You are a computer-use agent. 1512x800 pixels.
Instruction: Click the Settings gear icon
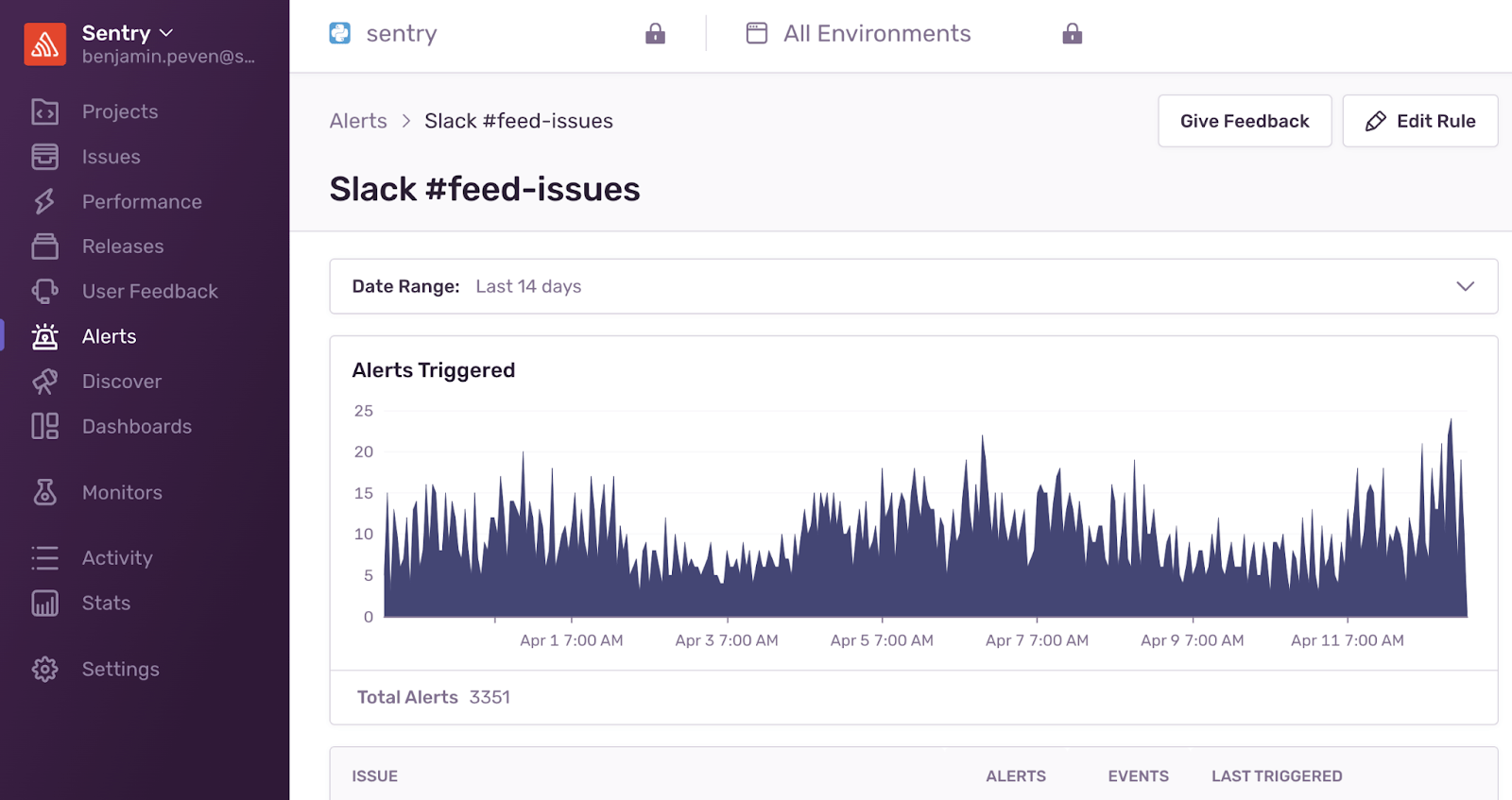coord(44,669)
